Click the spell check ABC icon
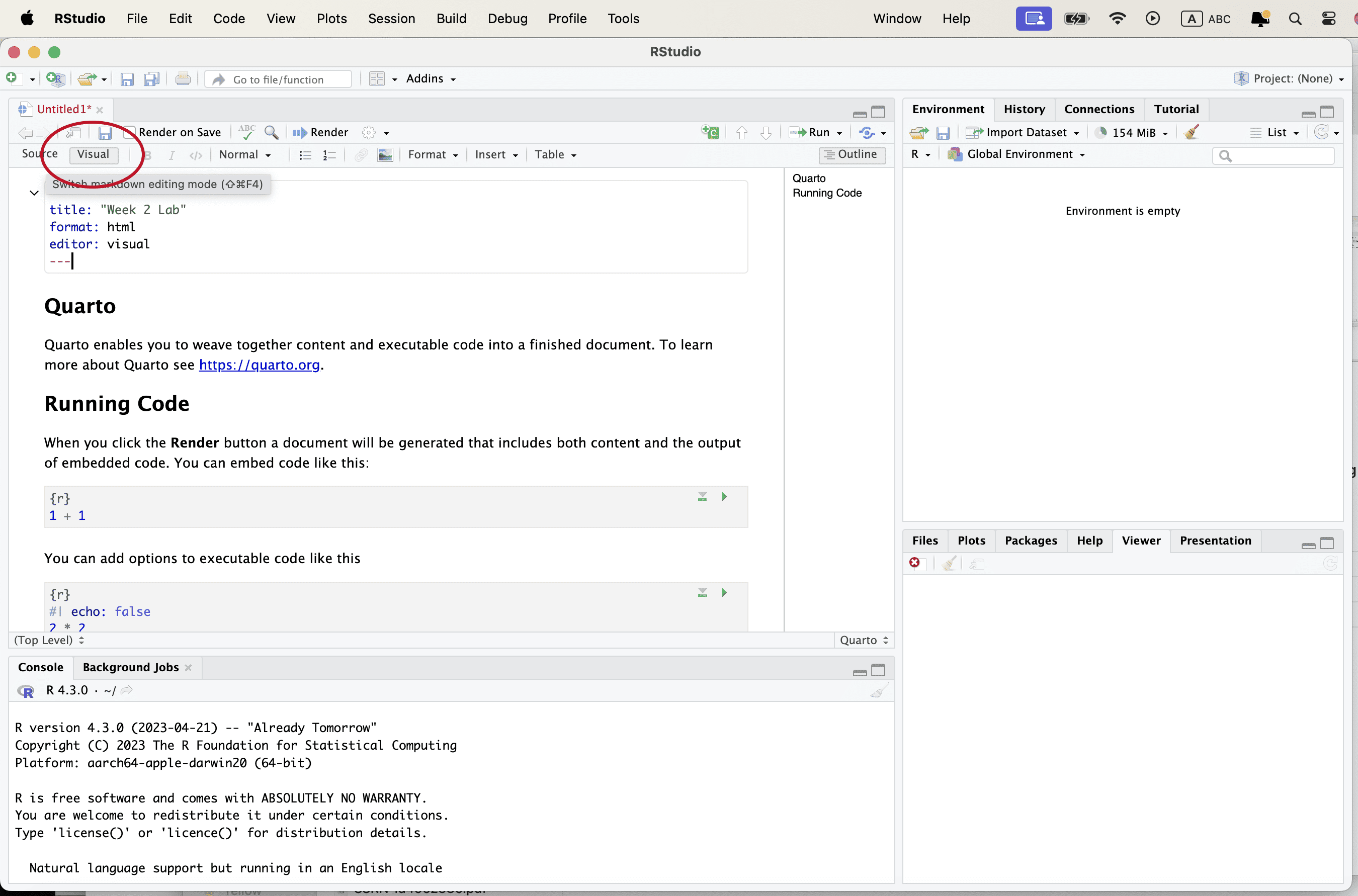This screenshot has width=1358, height=896. coord(247,133)
